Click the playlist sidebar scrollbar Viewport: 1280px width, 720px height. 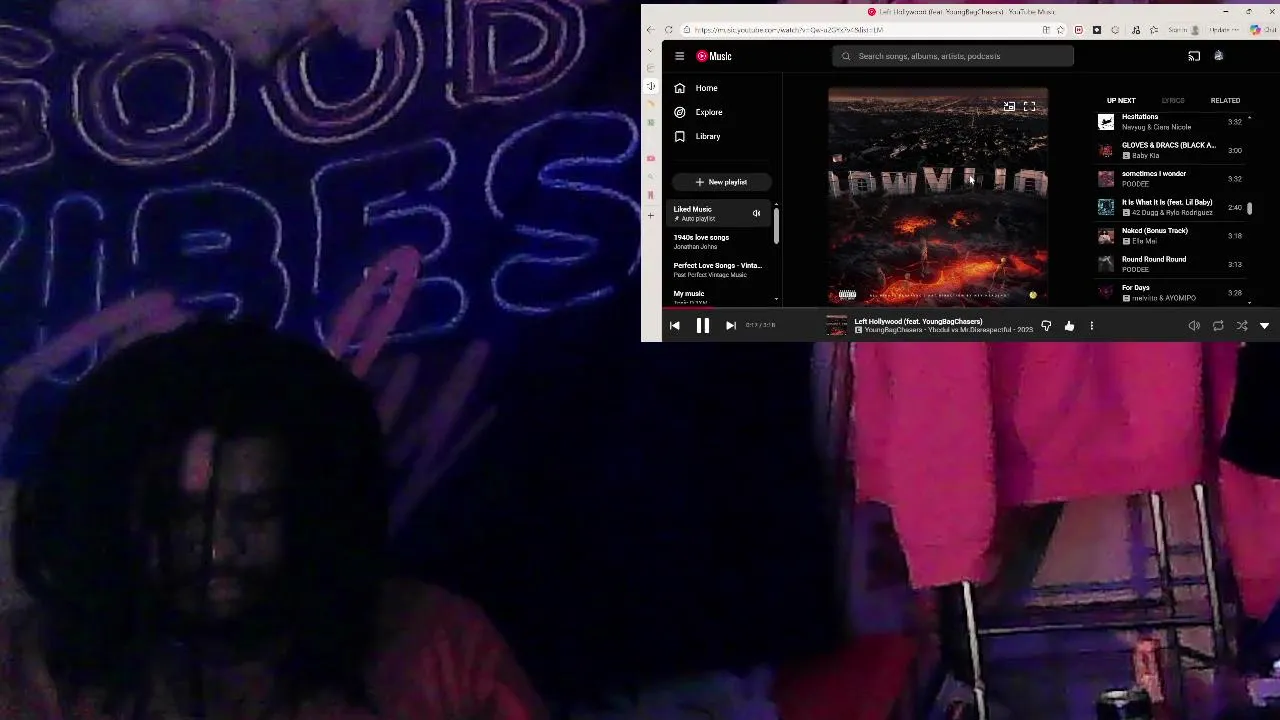(776, 225)
